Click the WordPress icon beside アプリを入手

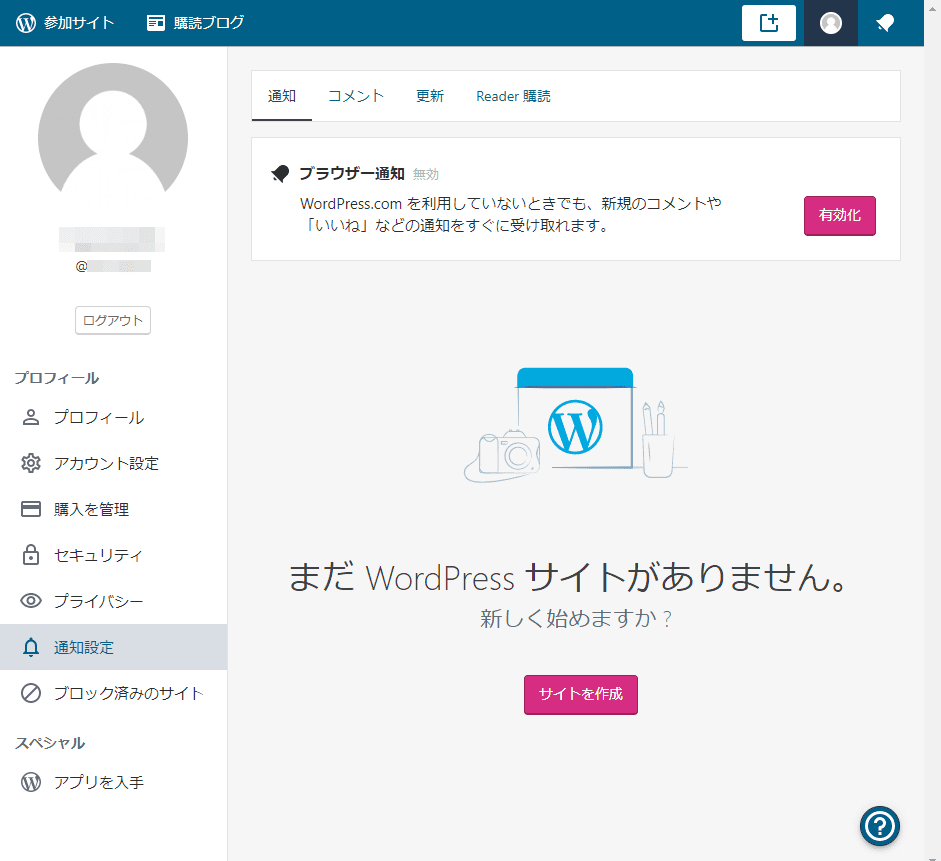click(x=31, y=782)
